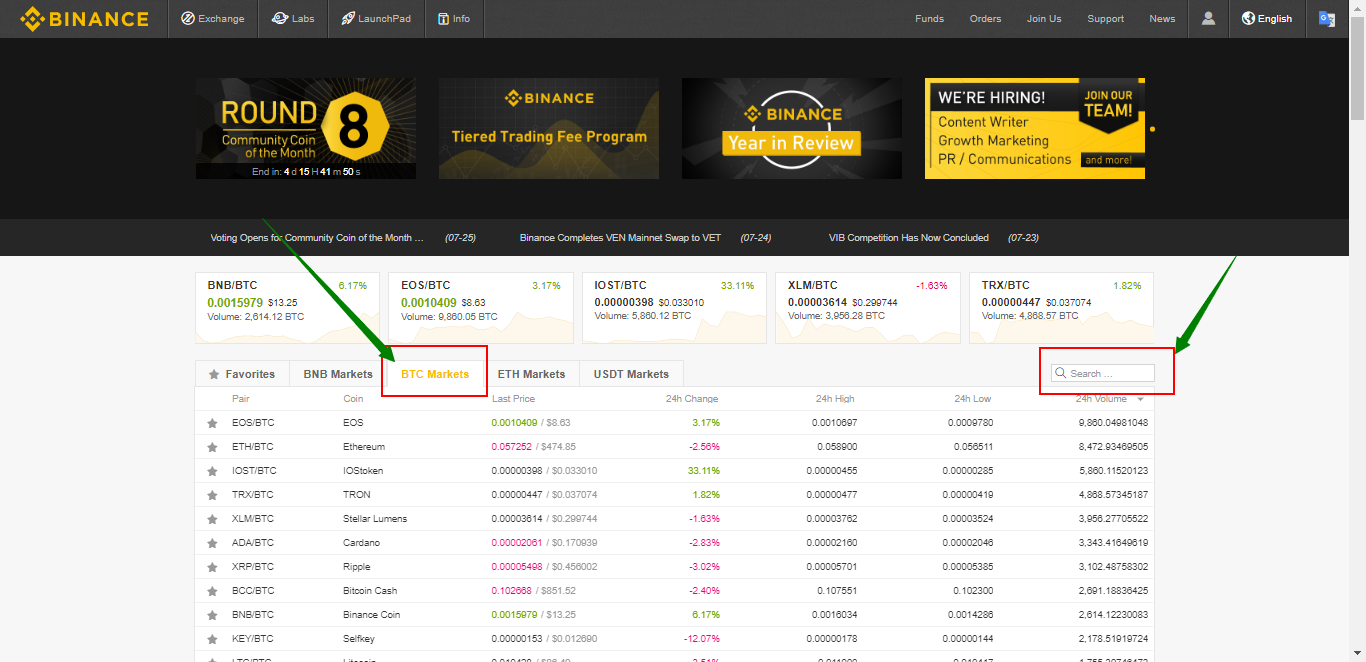Viewport: 1366px width, 662px height.
Task: Sort by Last Price column header
Action: pyautogui.click(x=513, y=399)
